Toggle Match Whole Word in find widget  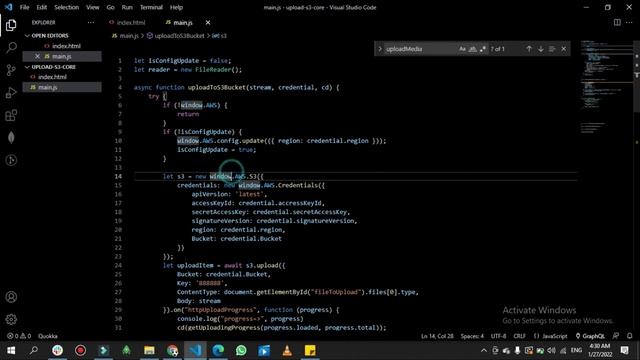[472, 49]
